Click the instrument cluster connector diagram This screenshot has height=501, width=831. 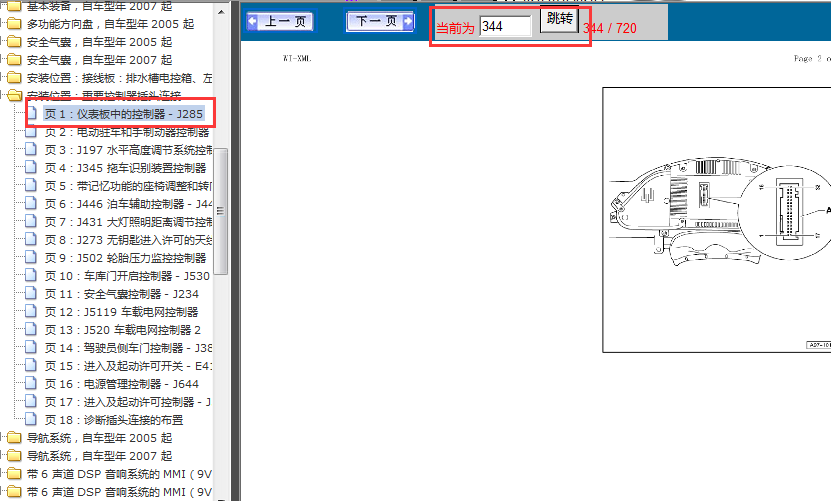click(717, 219)
